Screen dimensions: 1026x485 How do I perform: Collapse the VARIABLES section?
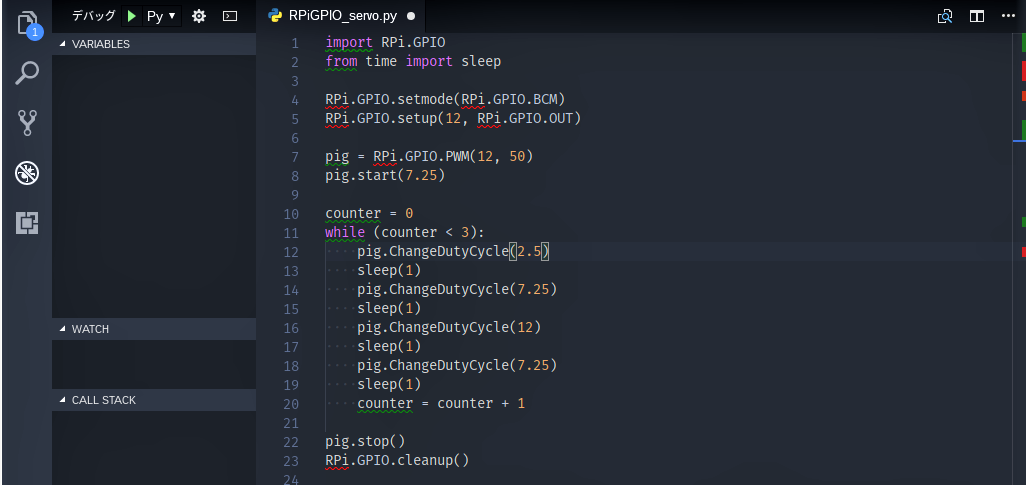coord(63,44)
